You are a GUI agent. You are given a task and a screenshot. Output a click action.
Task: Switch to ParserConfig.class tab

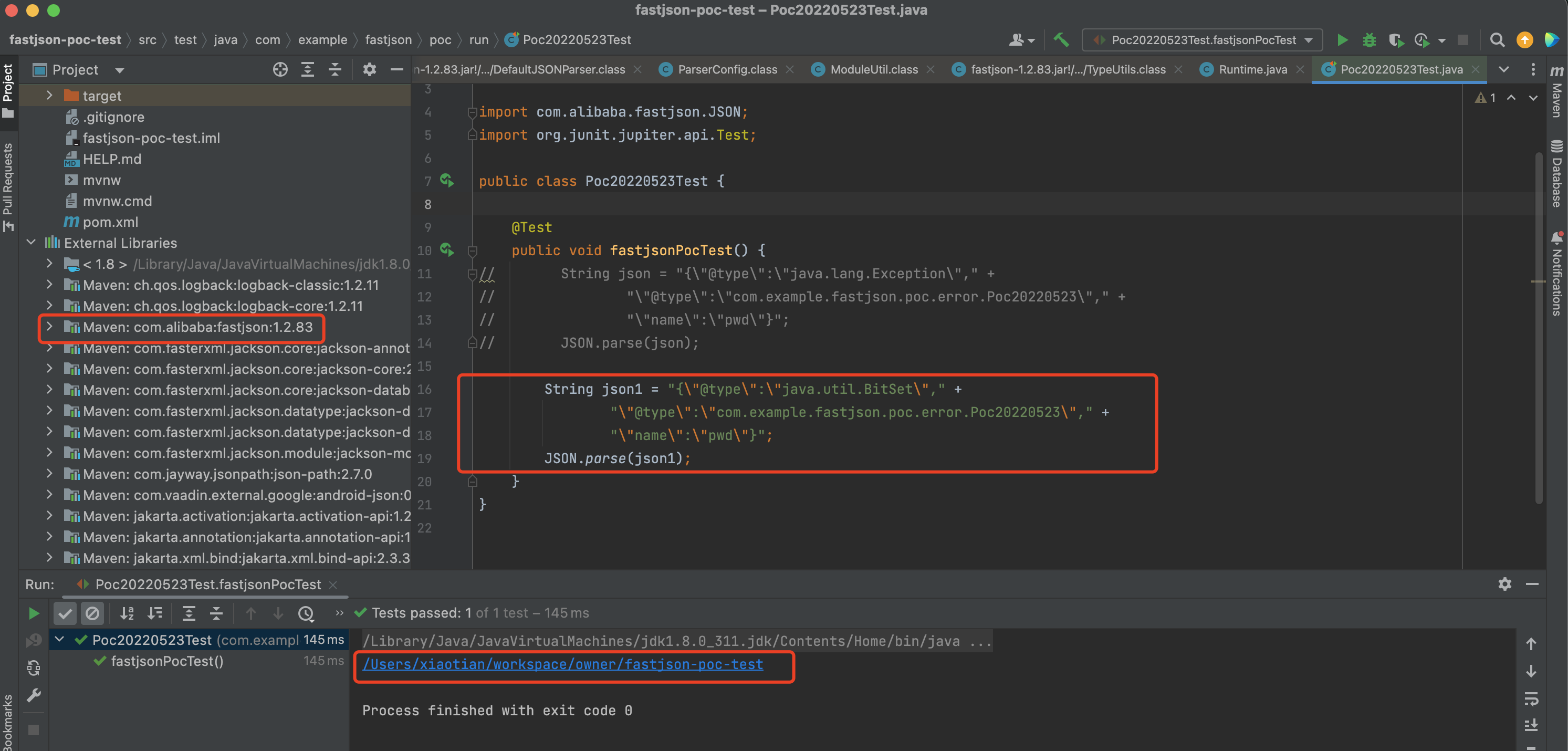pyautogui.click(x=727, y=69)
